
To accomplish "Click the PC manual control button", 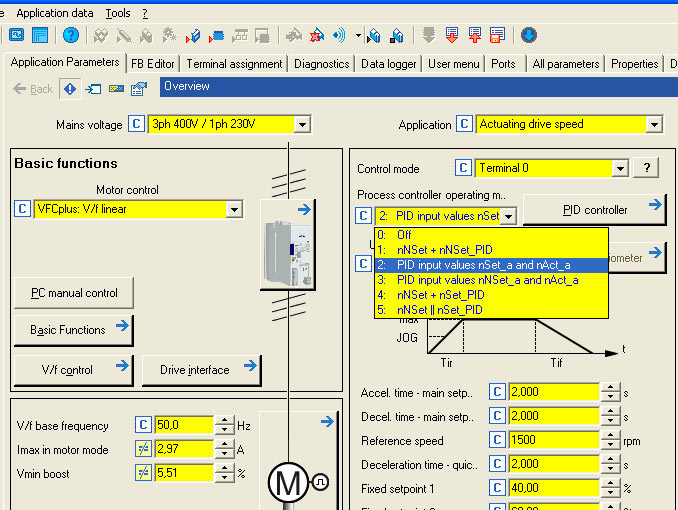I will point(73,293).
